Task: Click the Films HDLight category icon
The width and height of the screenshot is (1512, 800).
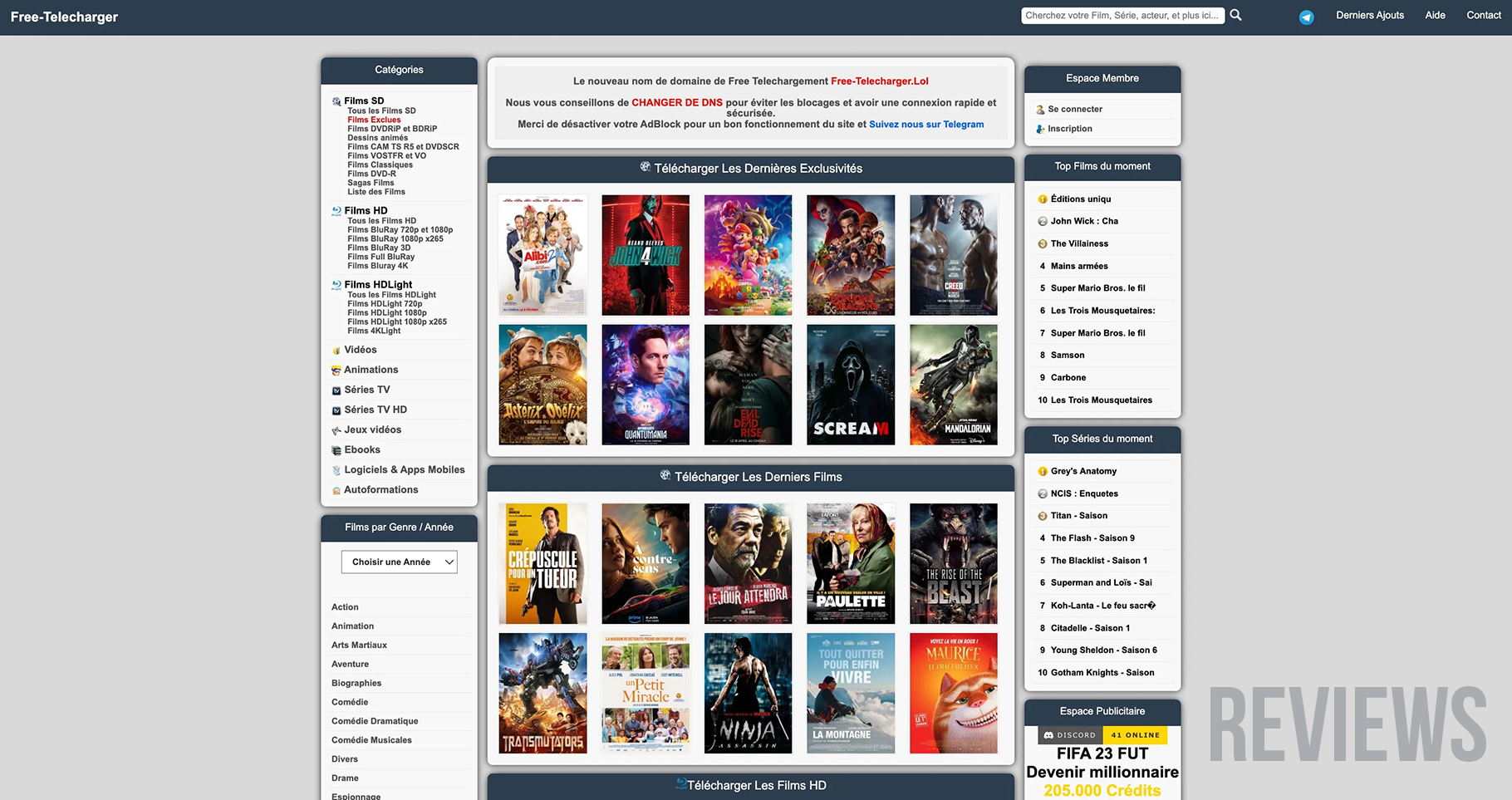Action: coord(336,285)
